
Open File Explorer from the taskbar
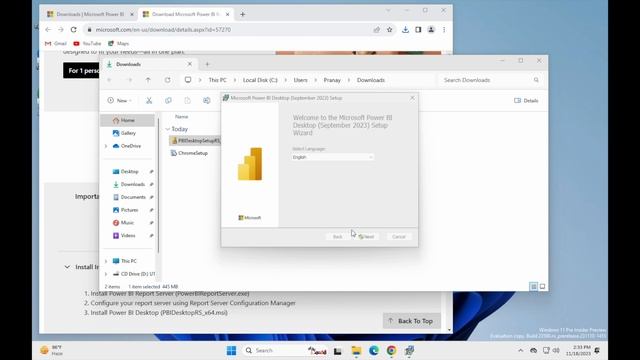[356, 351]
